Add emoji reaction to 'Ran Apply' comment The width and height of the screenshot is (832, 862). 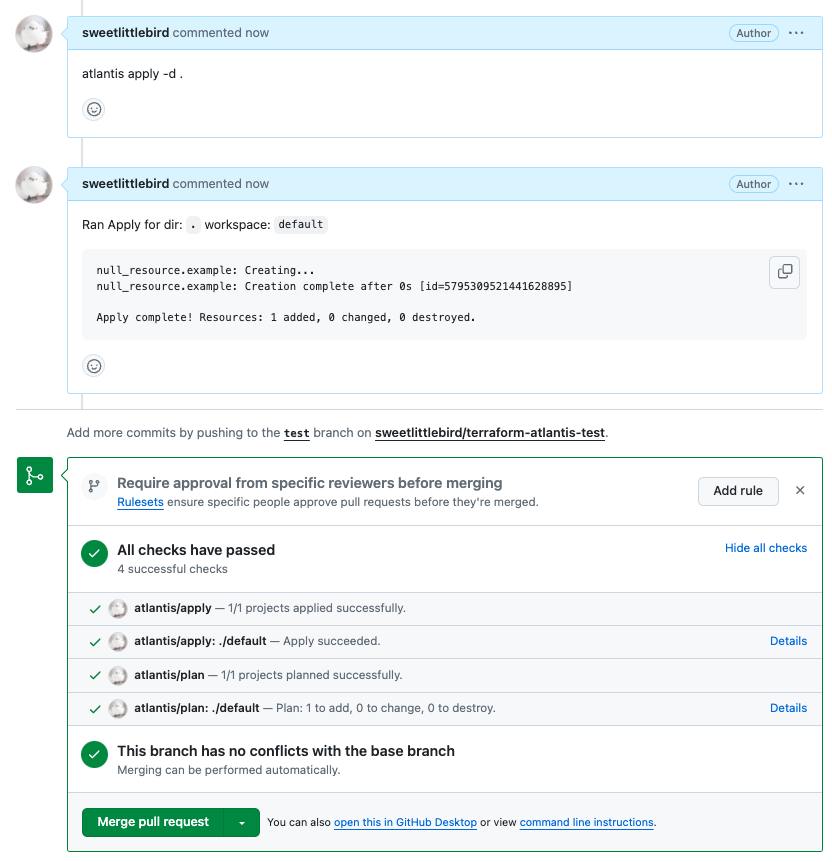click(94, 366)
